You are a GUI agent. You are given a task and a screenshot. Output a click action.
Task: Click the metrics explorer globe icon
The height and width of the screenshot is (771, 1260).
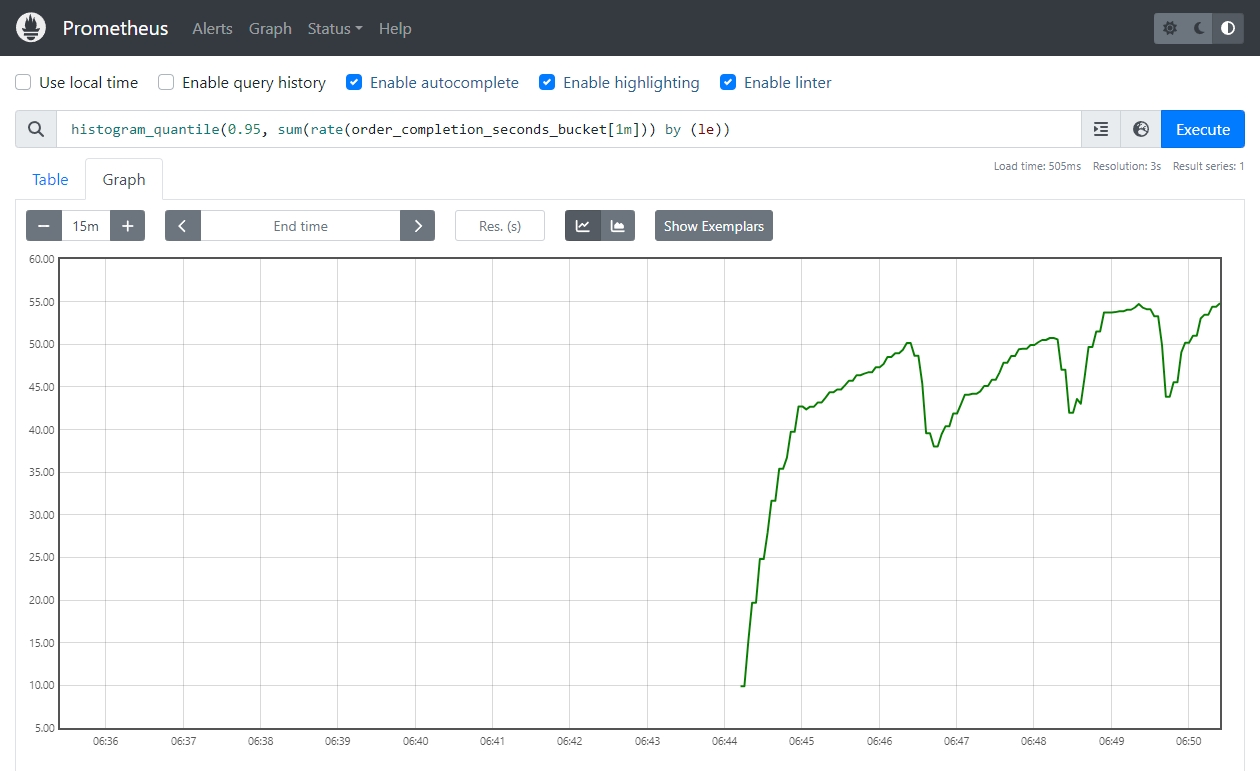(1140, 128)
